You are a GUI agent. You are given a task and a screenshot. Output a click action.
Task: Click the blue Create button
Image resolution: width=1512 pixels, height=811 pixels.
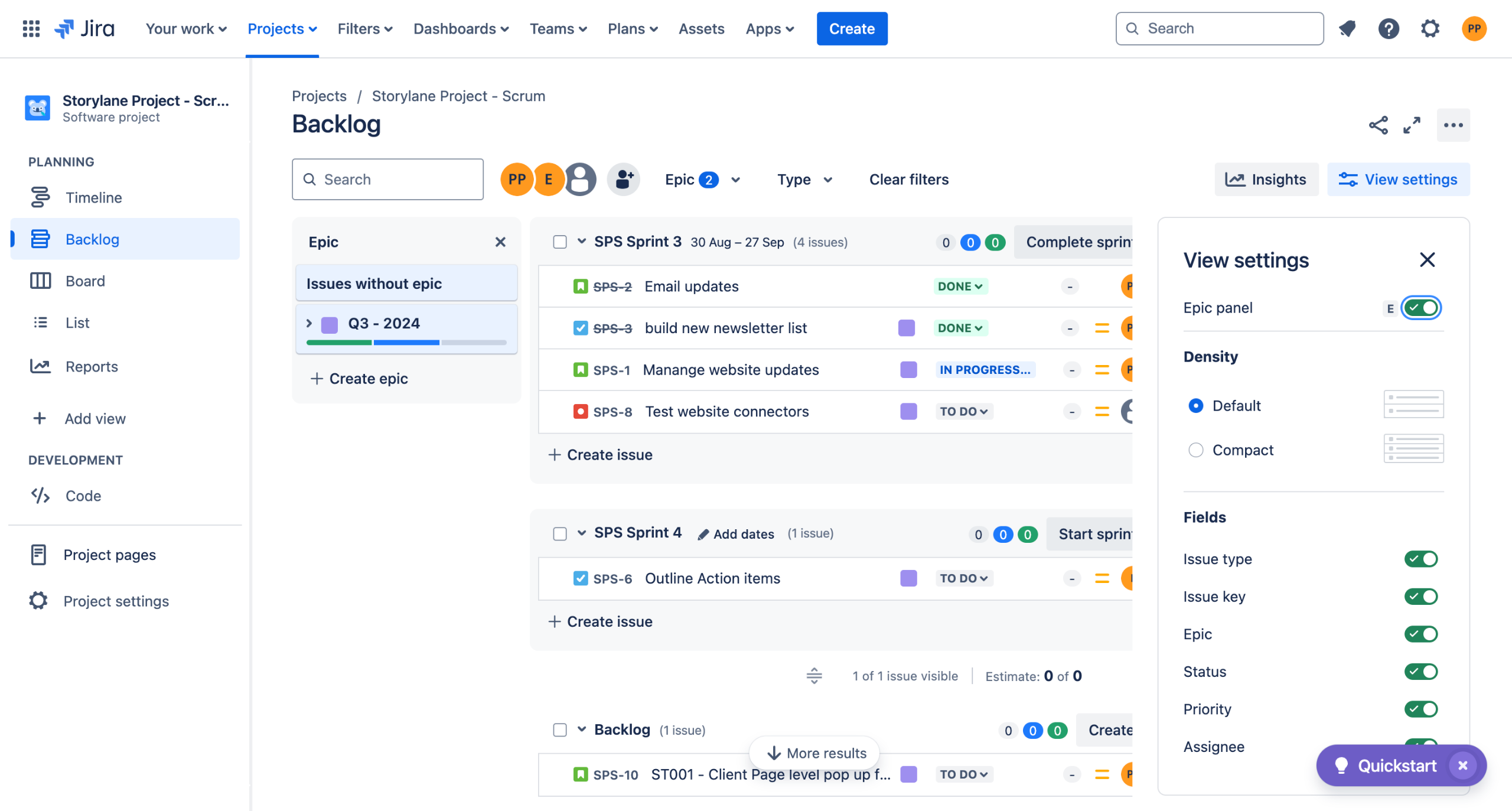pyautogui.click(x=852, y=28)
